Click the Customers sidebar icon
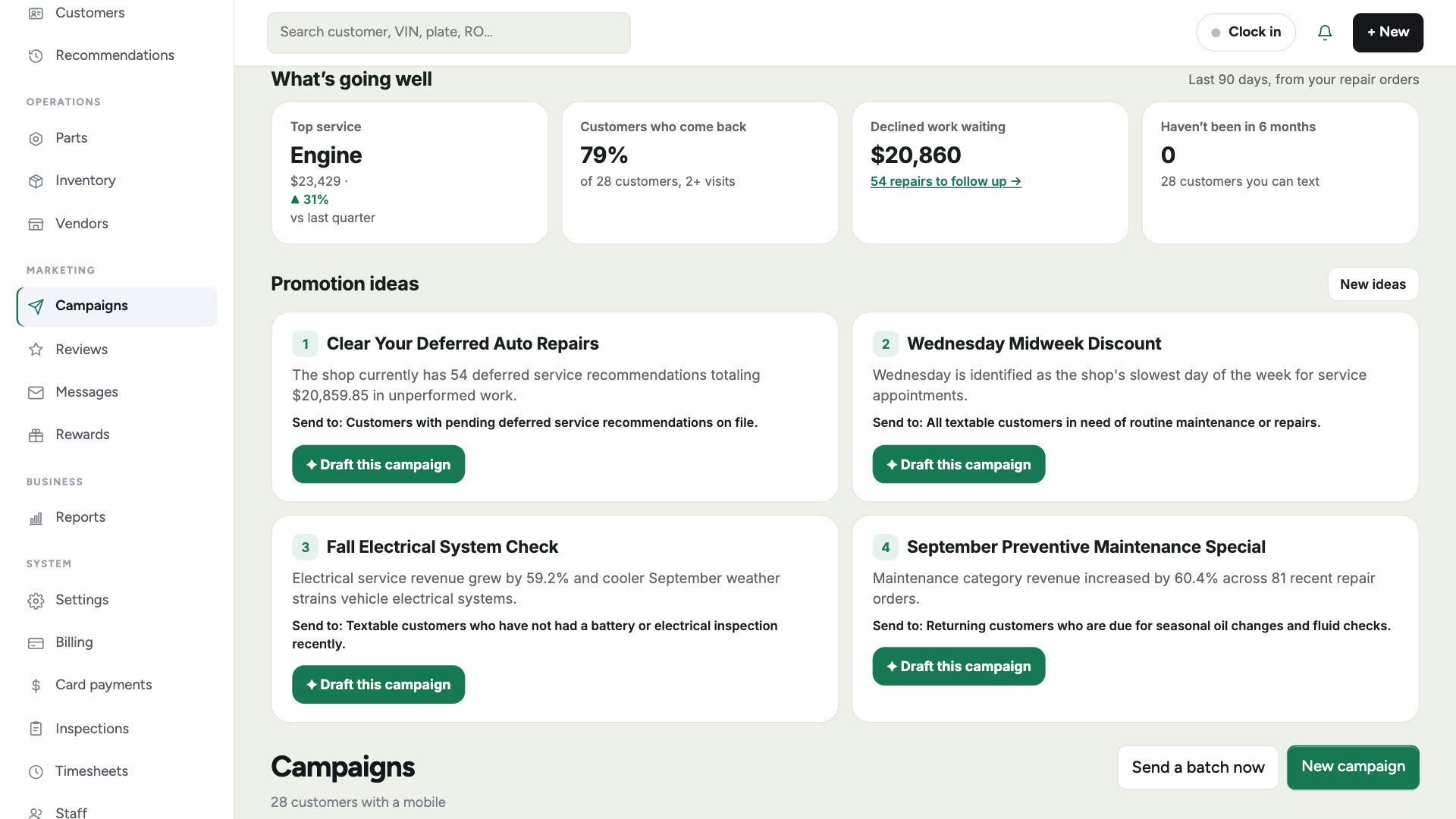The height and width of the screenshot is (819, 1456). click(36, 13)
